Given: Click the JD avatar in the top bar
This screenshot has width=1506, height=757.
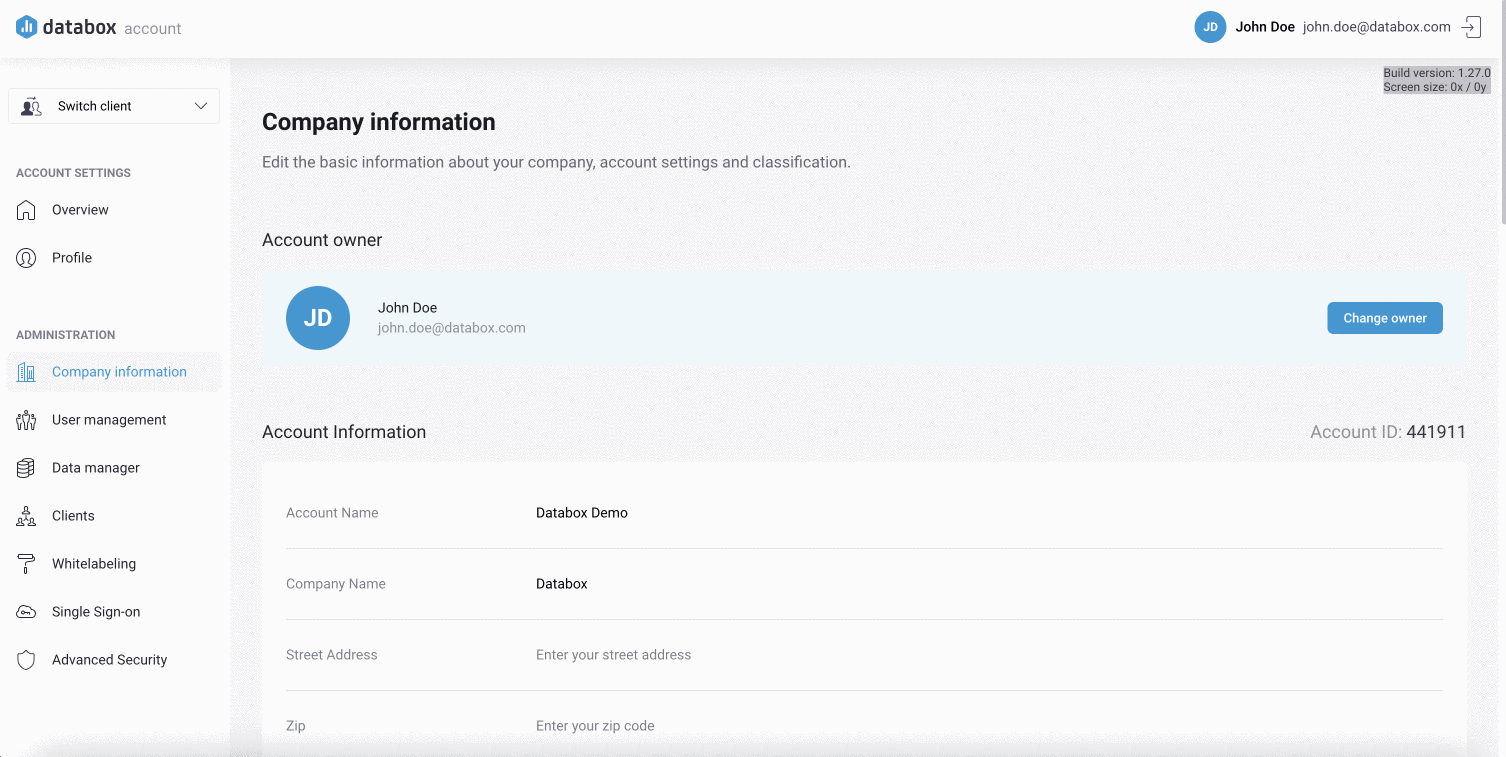Looking at the screenshot, I should [1209, 26].
